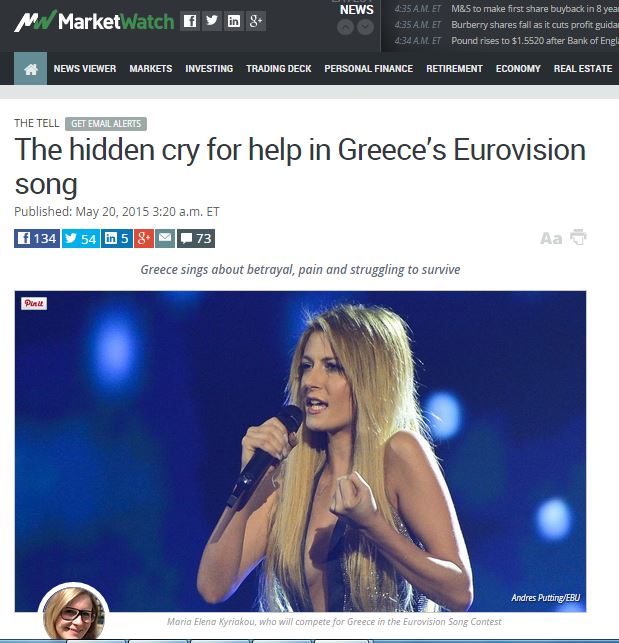Share article via red Google Plus button
The width and height of the screenshot is (619, 643).
point(144,239)
